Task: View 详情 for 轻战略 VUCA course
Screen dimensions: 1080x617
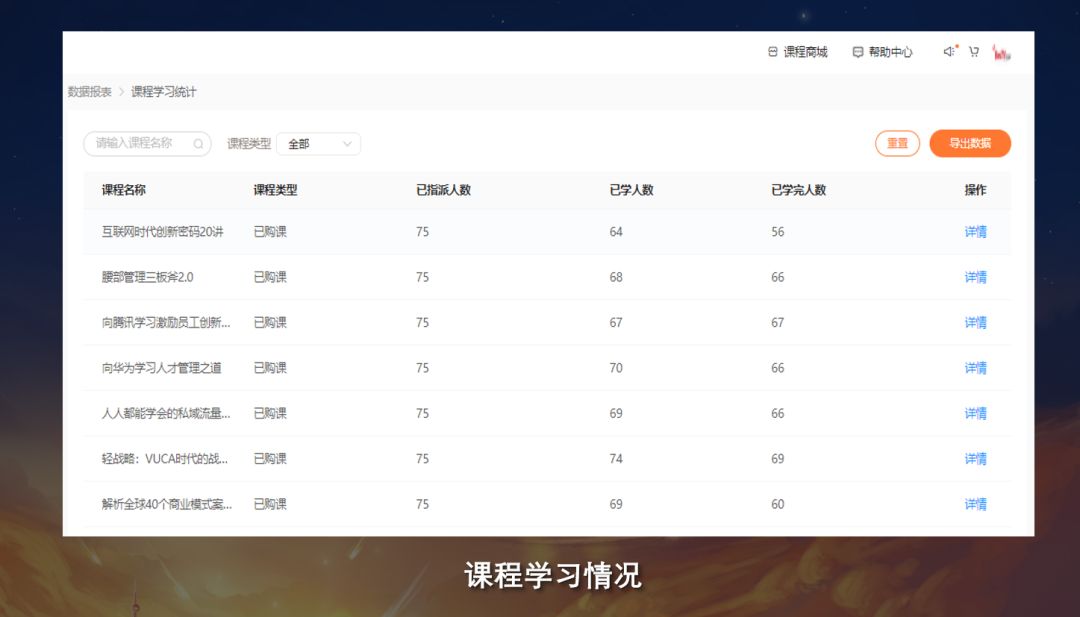Action: pyautogui.click(x=975, y=459)
